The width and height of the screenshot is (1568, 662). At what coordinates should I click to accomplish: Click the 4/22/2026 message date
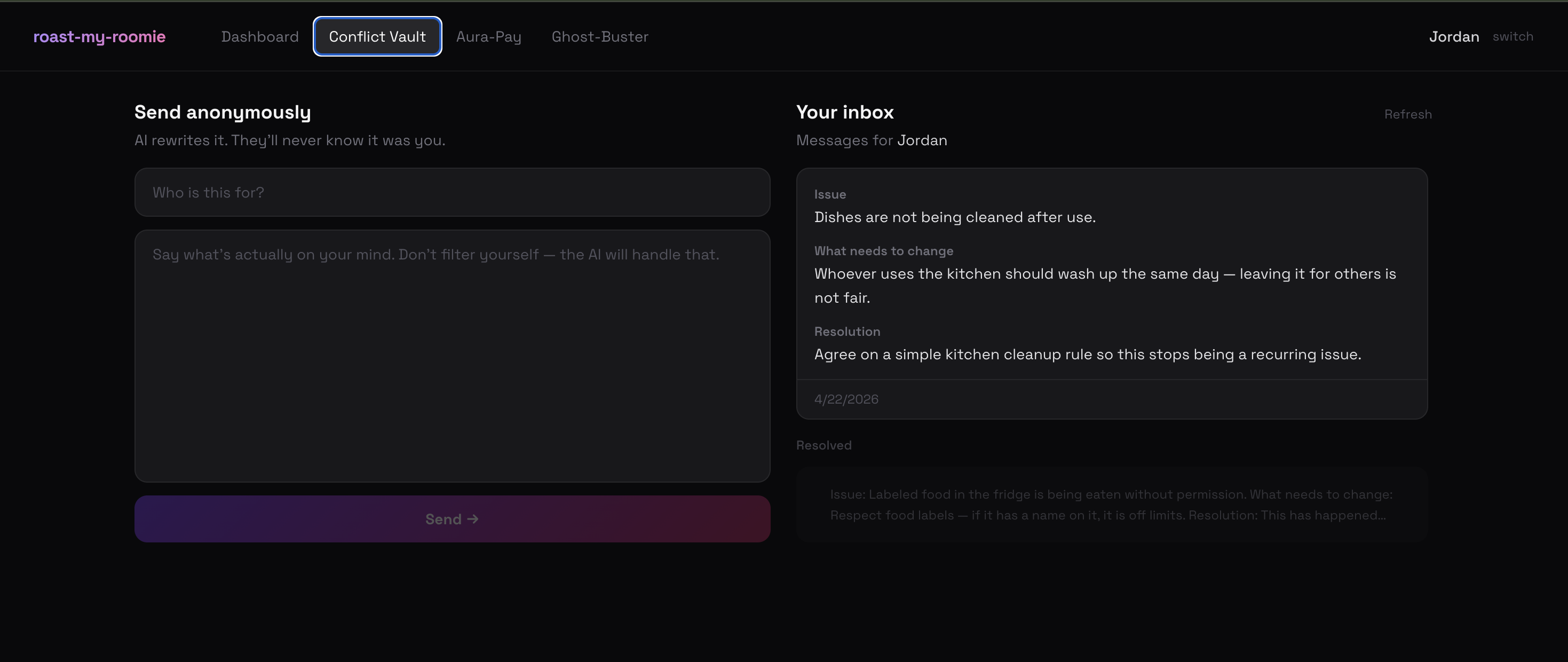846,399
